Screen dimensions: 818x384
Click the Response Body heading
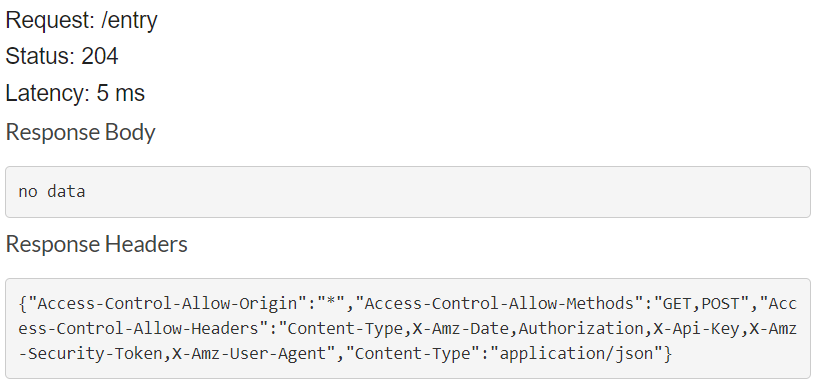coord(80,133)
